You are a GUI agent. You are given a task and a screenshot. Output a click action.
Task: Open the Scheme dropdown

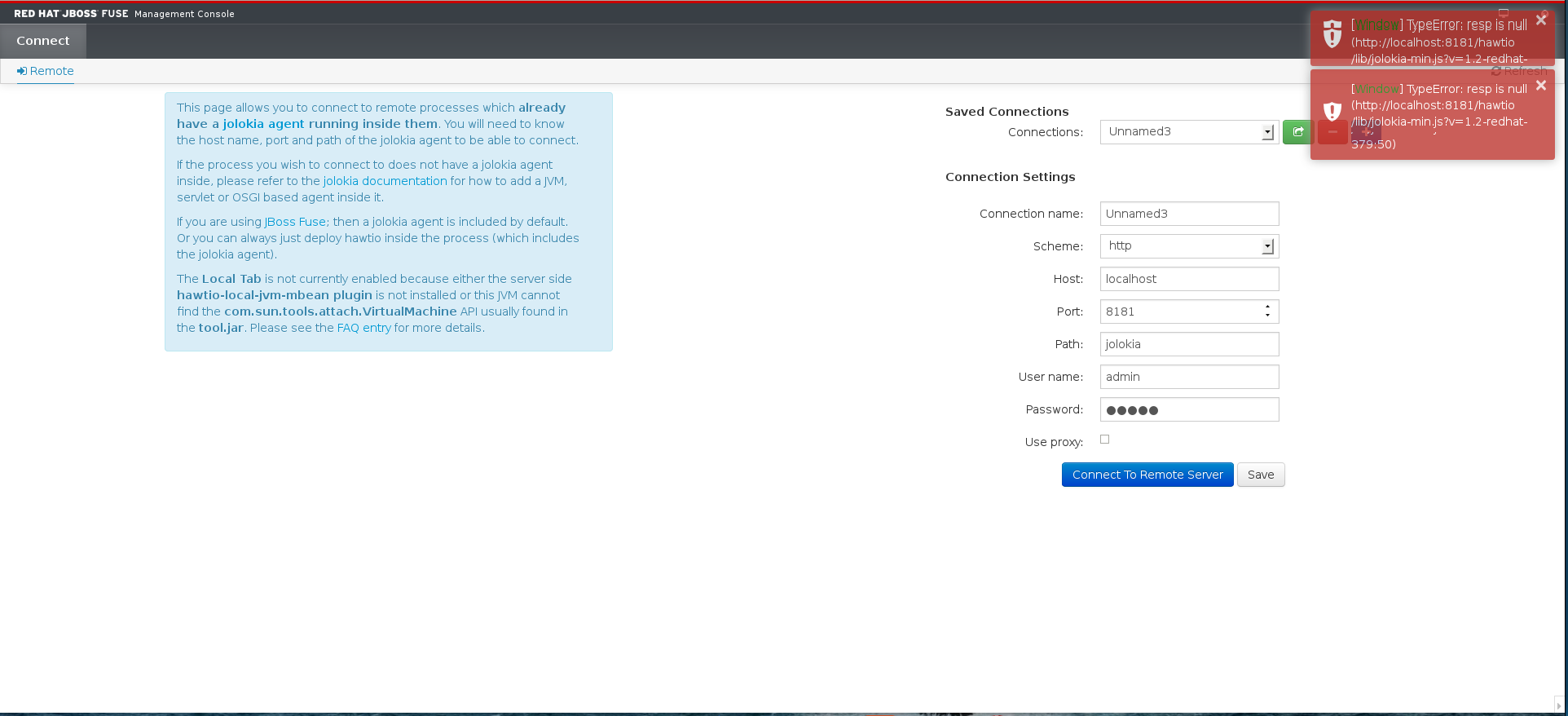(x=1189, y=246)
